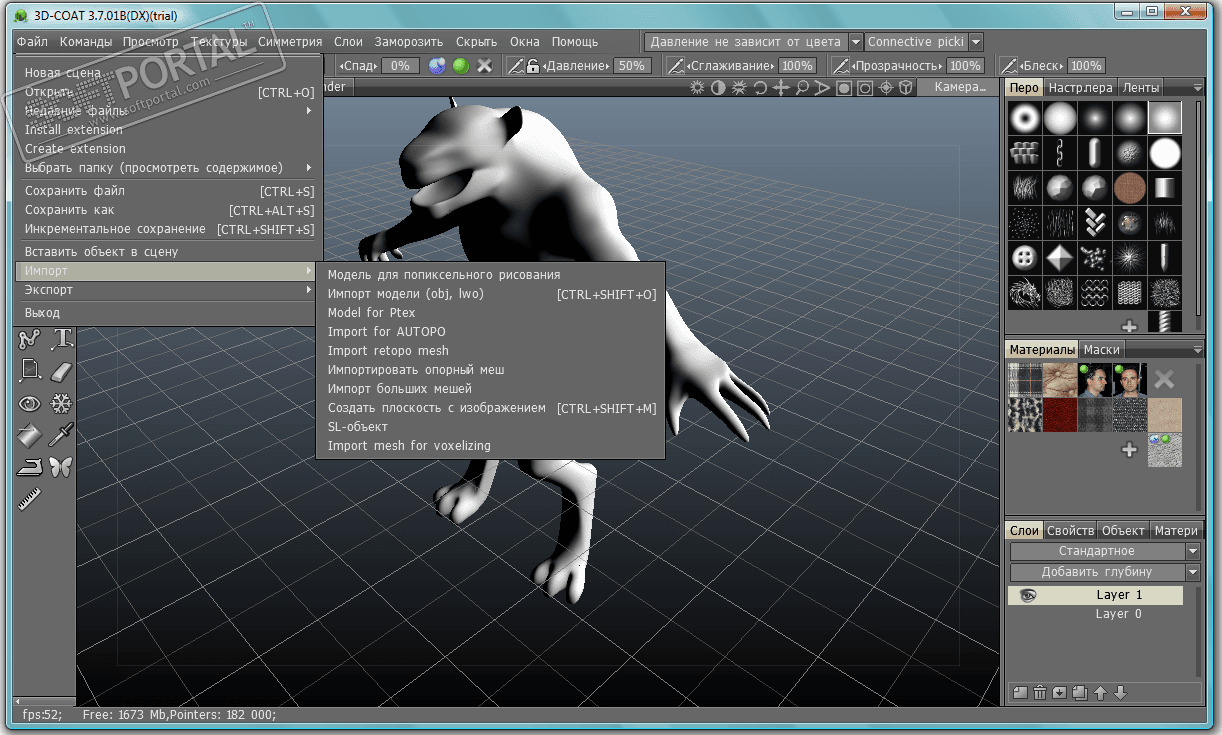Image resolution: width=1222 pixels, height=735 pixels.
Task: Expand the Добавить глубину dropdown
Action: click(x=1192, y=572)
